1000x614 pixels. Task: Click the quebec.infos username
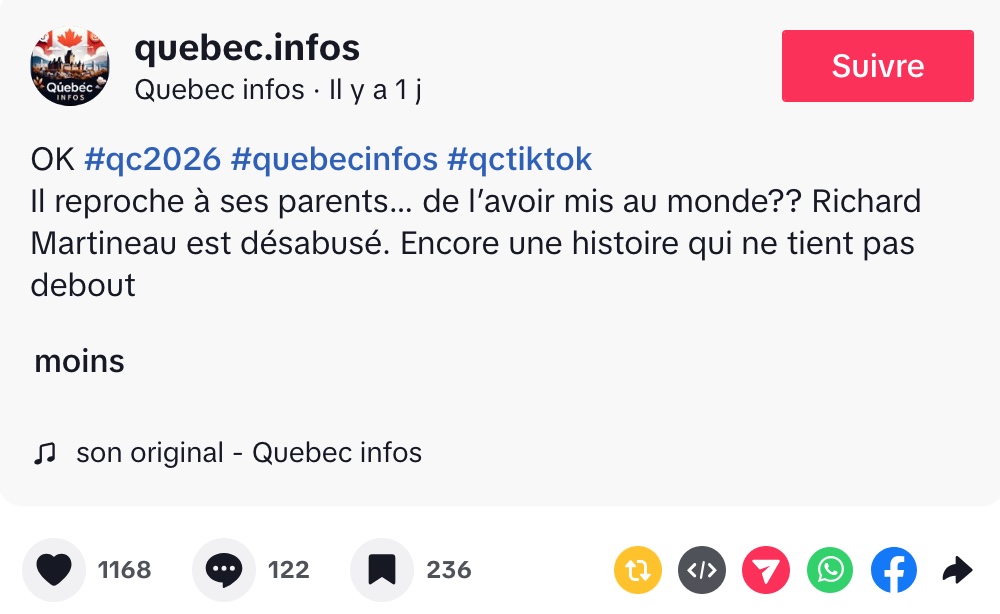pyautogui.click(x=247, y=47)
